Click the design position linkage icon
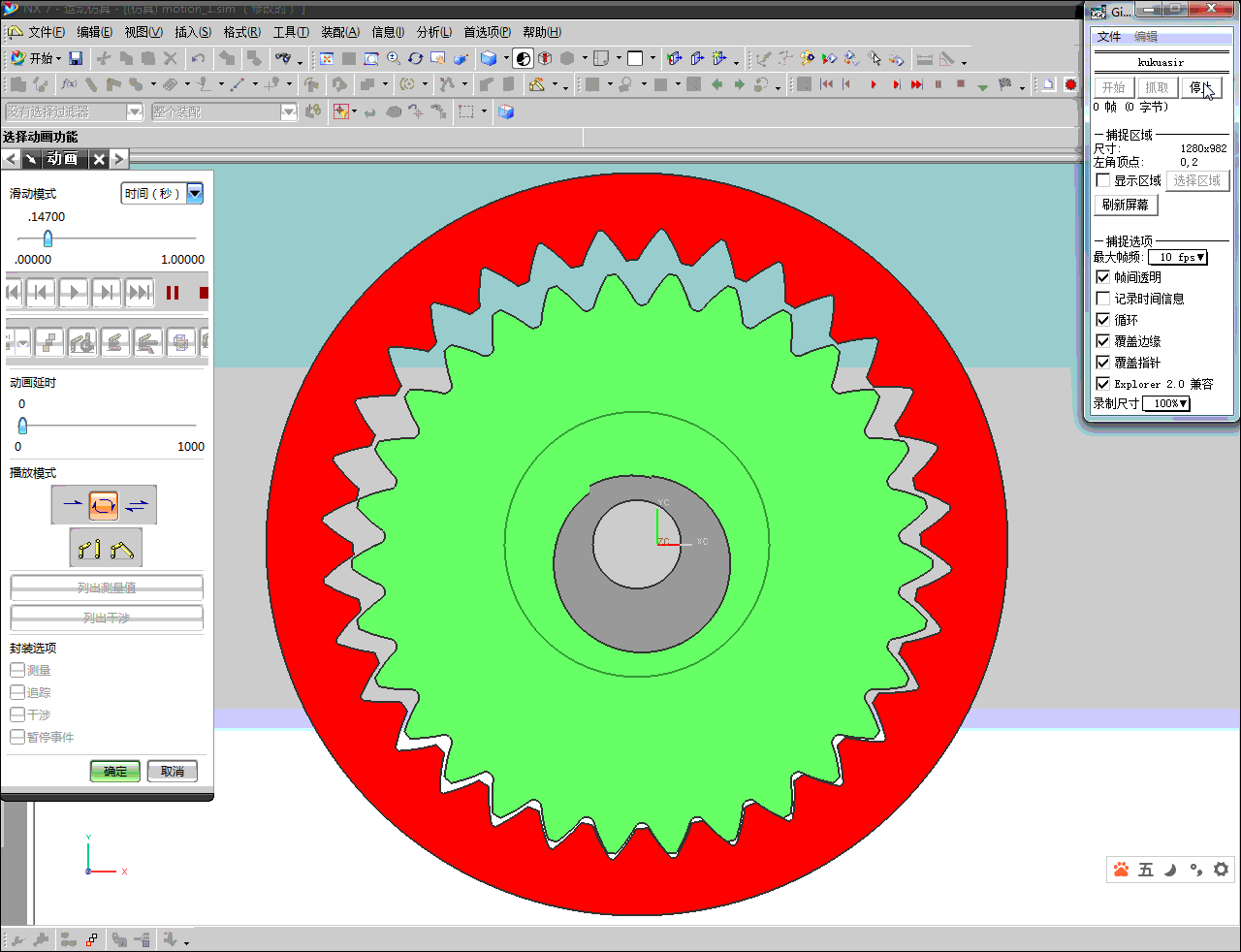1241x952 pixels. 90,549
